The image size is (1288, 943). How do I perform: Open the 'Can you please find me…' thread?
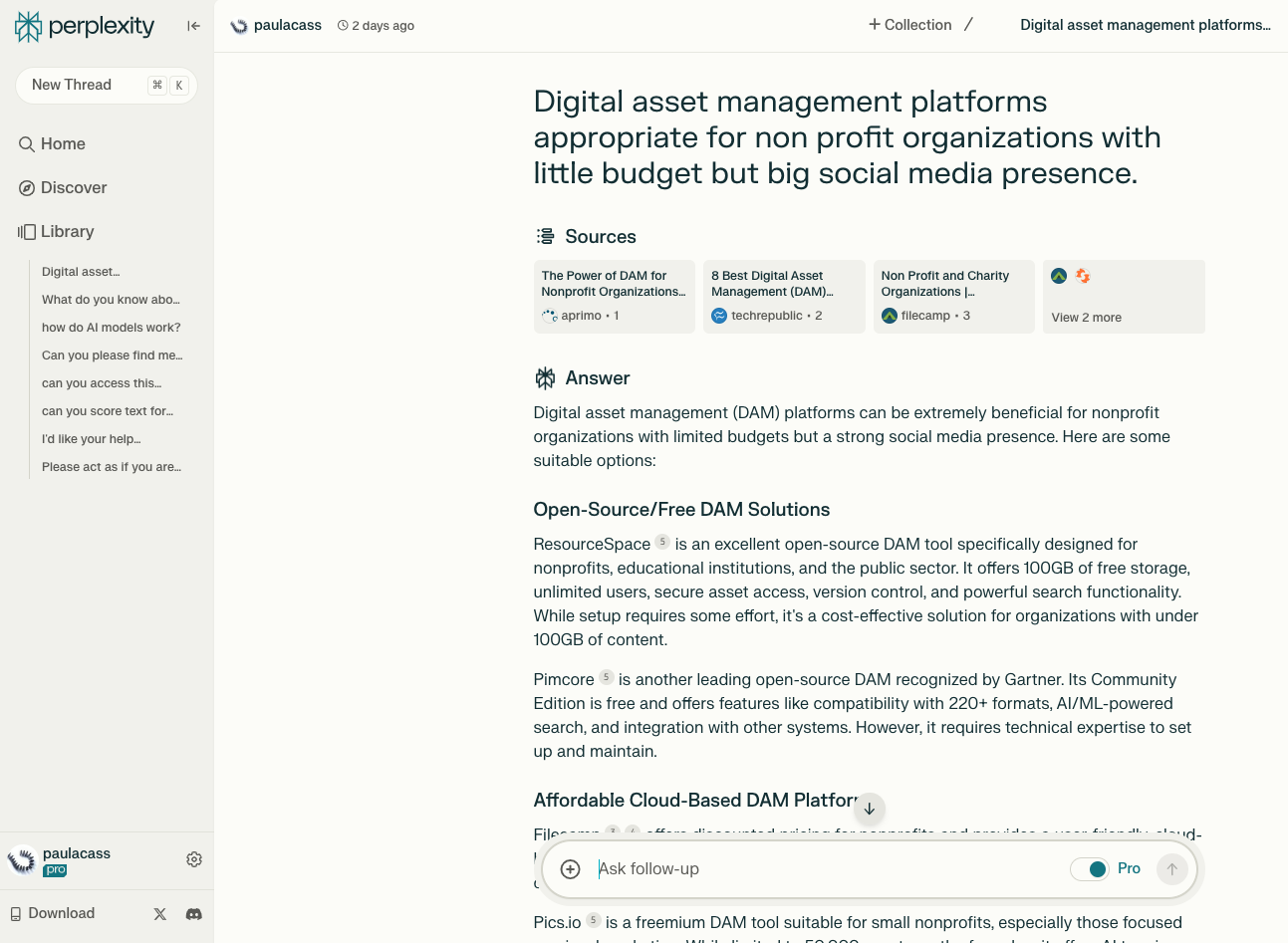pyautogui.click(x=113, y=355)
